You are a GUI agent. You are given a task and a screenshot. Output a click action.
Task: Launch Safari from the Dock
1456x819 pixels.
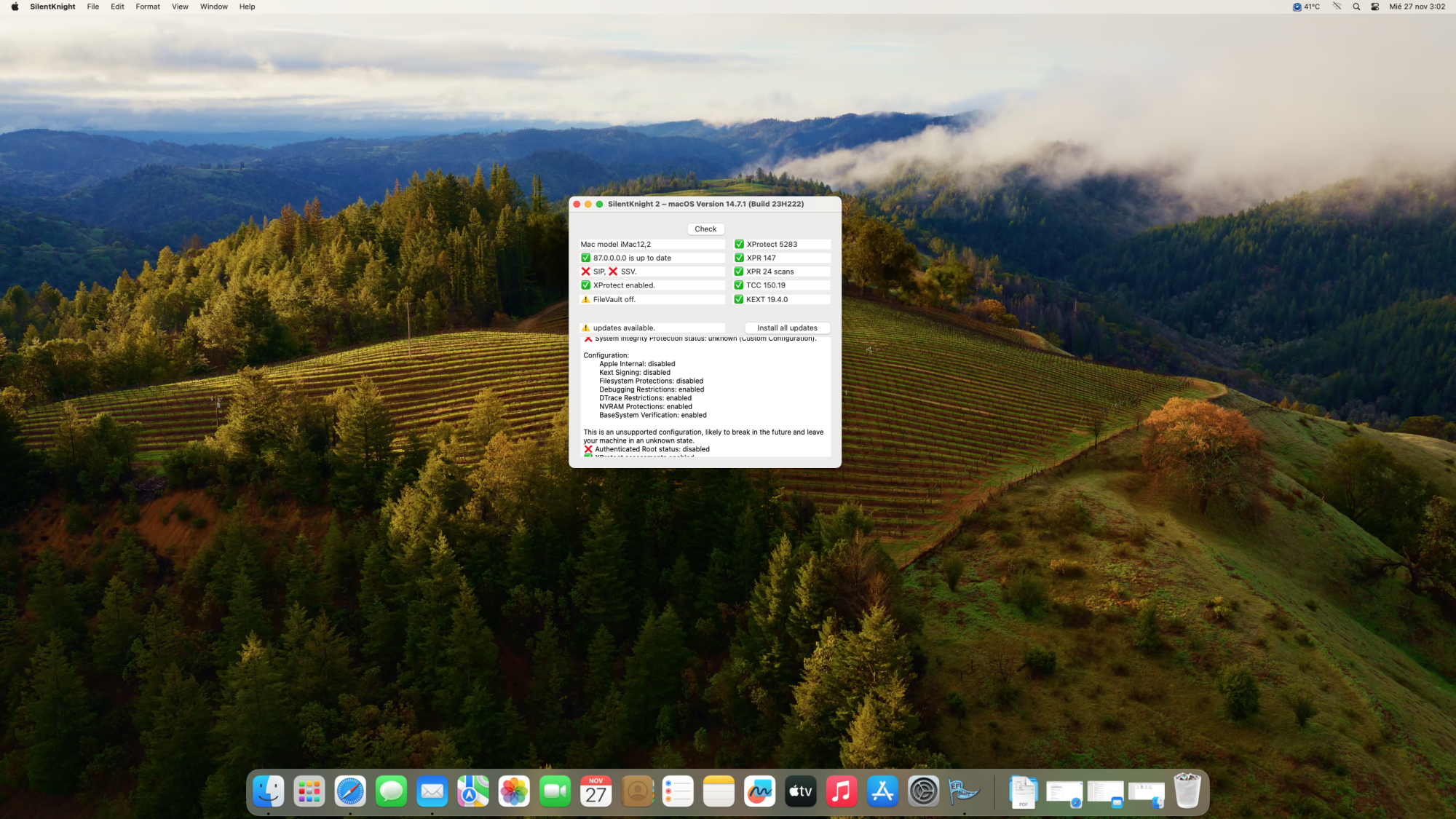(350, 791)
